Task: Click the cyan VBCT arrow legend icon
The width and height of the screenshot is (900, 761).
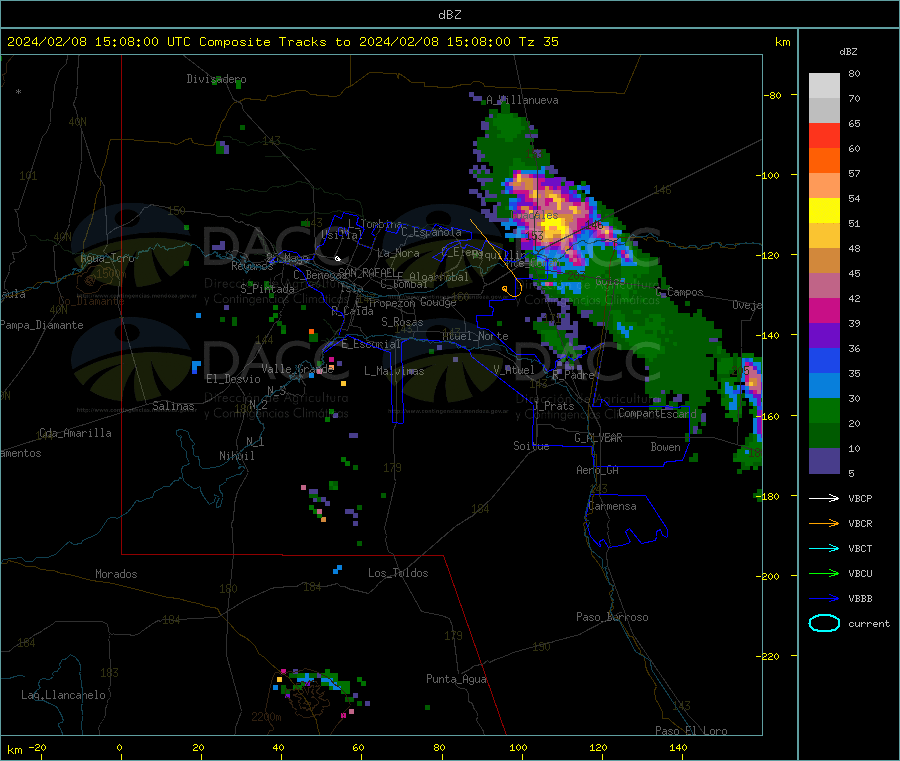Action: (x=824, y=548)
